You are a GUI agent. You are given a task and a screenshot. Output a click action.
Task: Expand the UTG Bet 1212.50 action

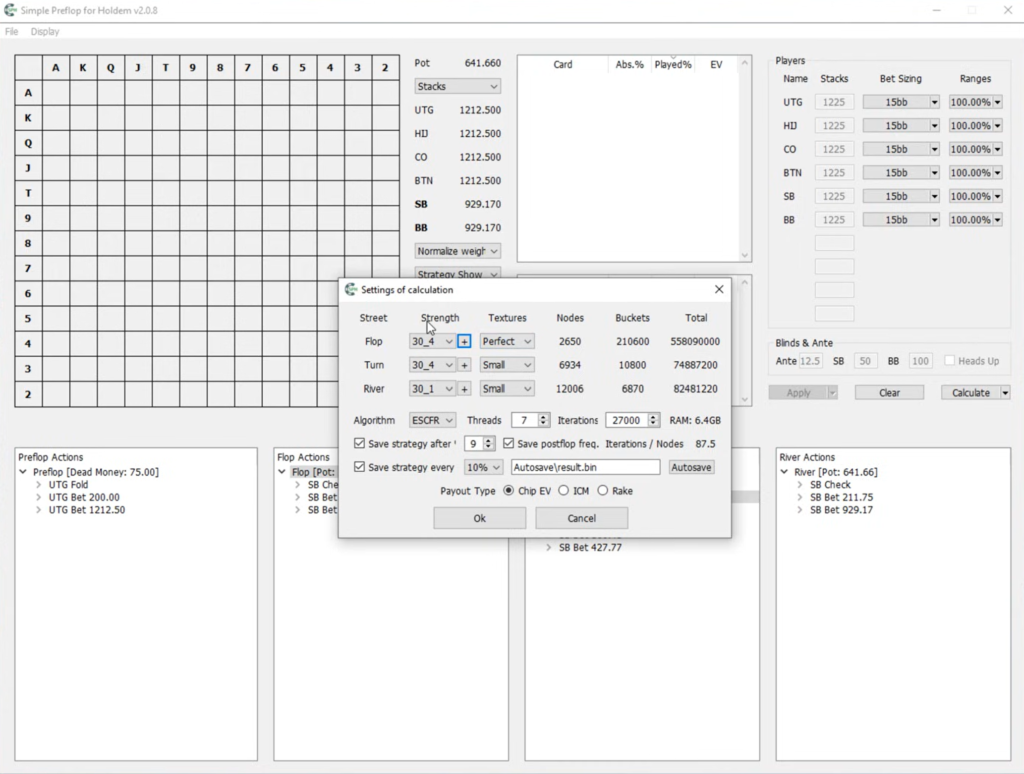point(39,509)
